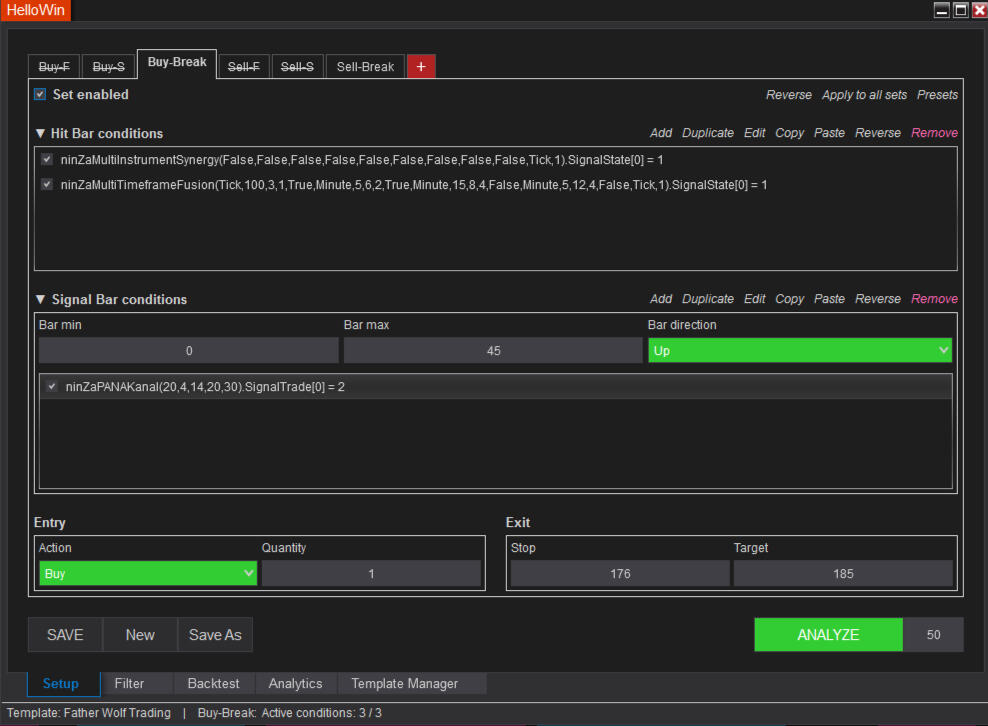988x726 pixels.
Task: Collapse the Signal Bar conditions section
Action: (x=40, y=299)
